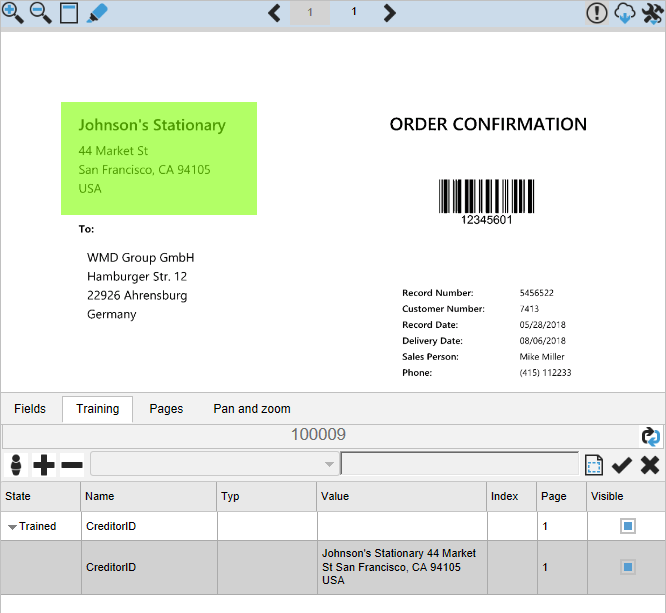Fit page to window icon
The image size is (666, 613).
(69, 13)
